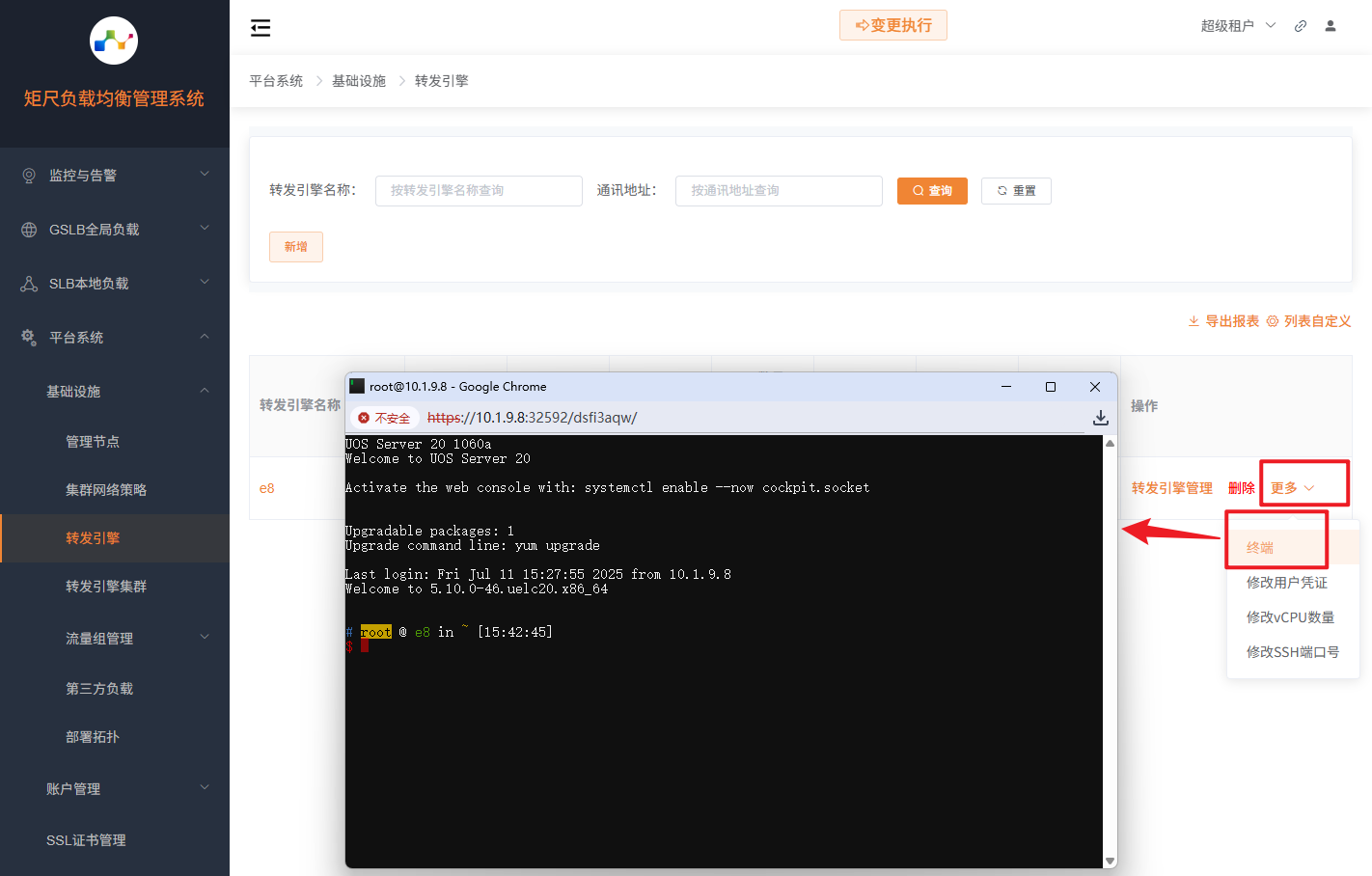Click the 矩尺负载均衡 logo icon
The height and width of the screenshot is (876, 1372).
click(113, 41)
